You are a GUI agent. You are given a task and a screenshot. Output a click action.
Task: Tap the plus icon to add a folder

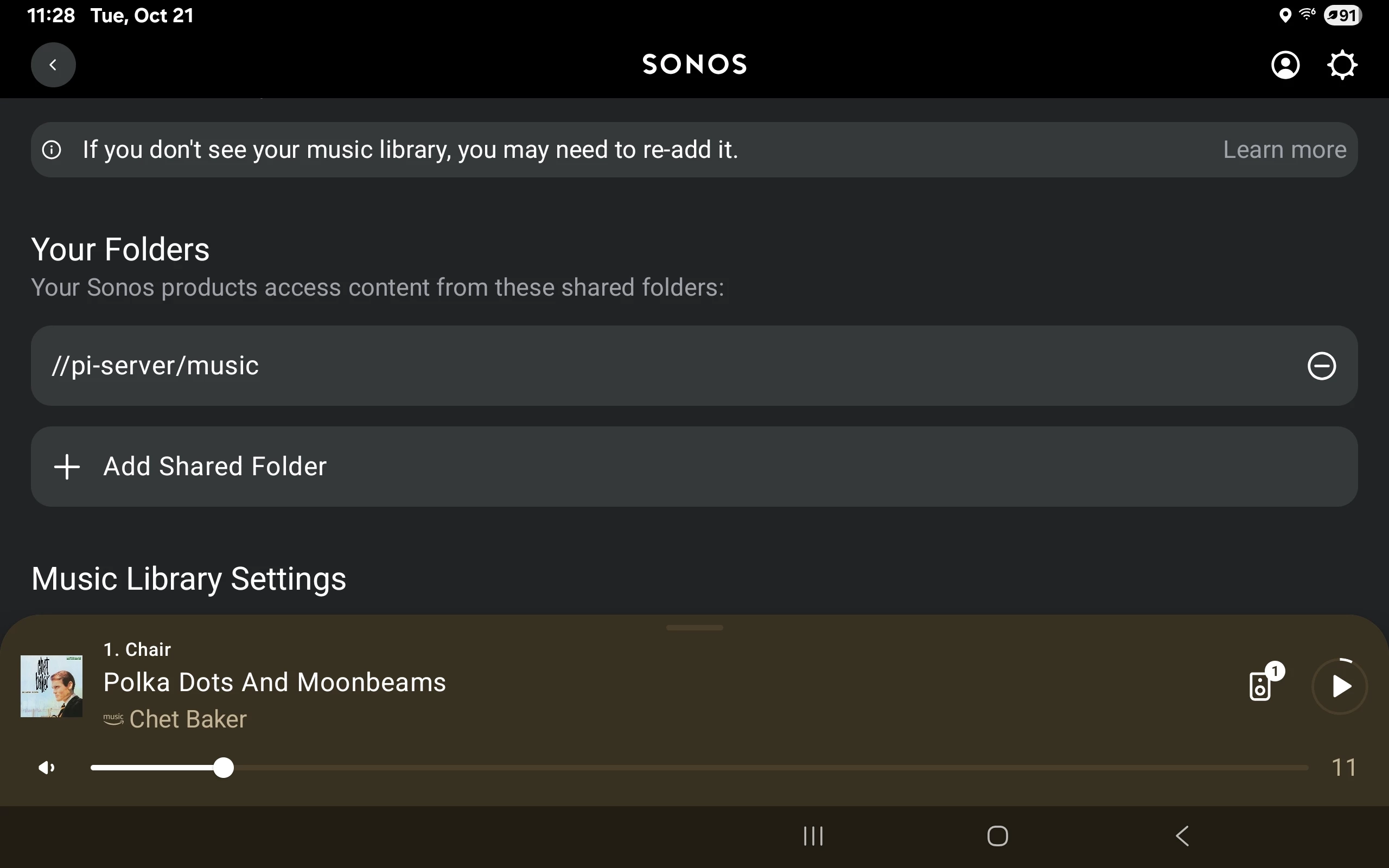[x=67, y=467]
